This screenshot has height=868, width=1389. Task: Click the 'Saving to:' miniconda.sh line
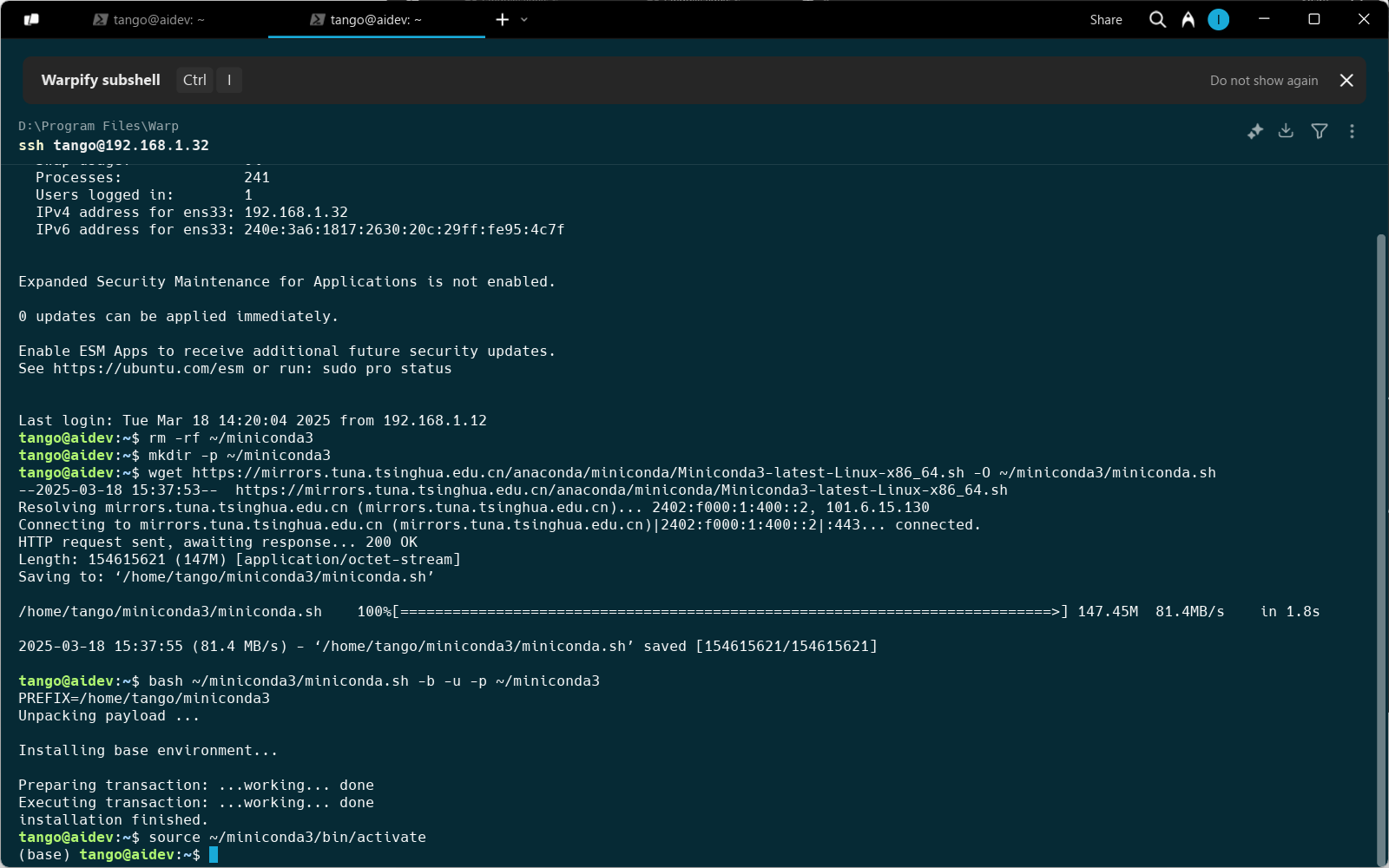click(x=227, y=577)
